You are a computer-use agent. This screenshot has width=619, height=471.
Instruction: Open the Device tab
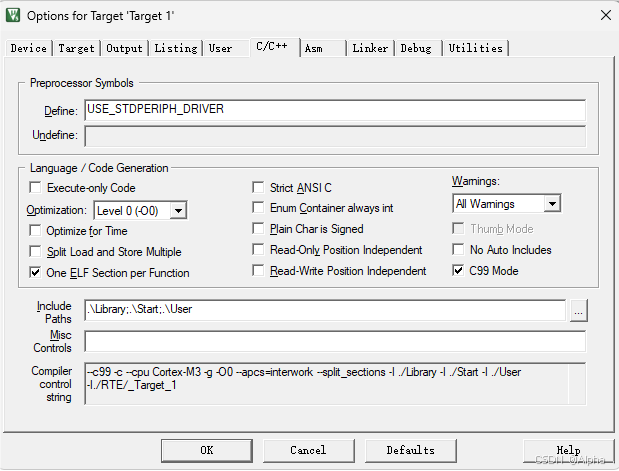28,48
